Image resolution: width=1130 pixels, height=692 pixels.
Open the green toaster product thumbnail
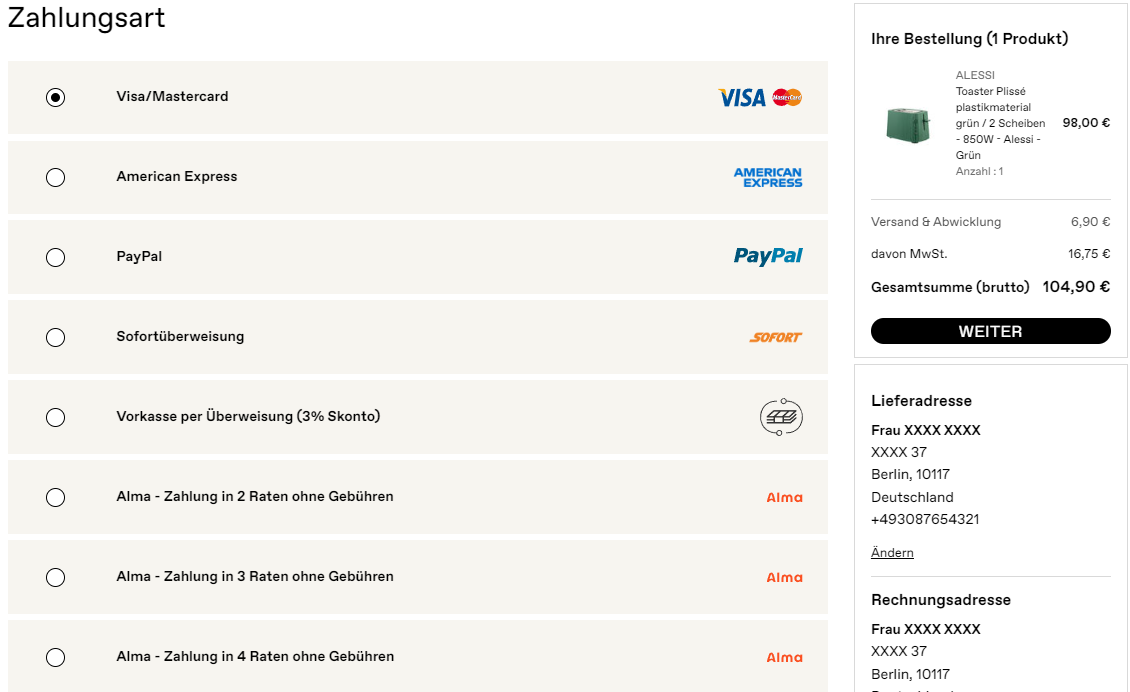[908, 125]
